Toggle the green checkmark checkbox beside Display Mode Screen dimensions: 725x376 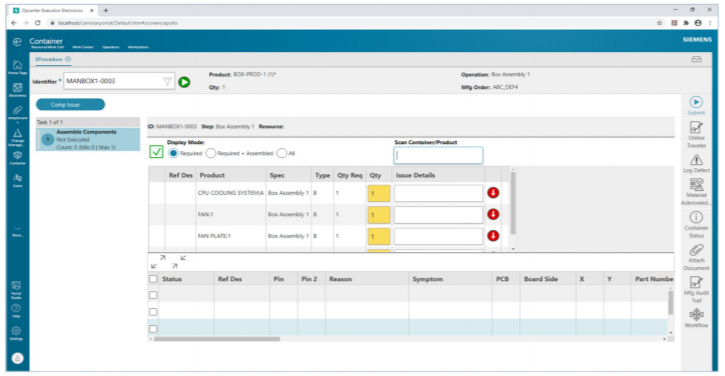[x=156, y=152]
